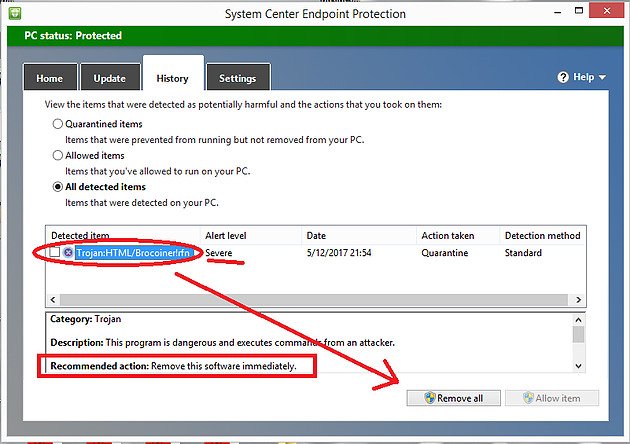This screenshot has height=444, width=630.
Task: Select the All detected items radio button
Action: 58,187
